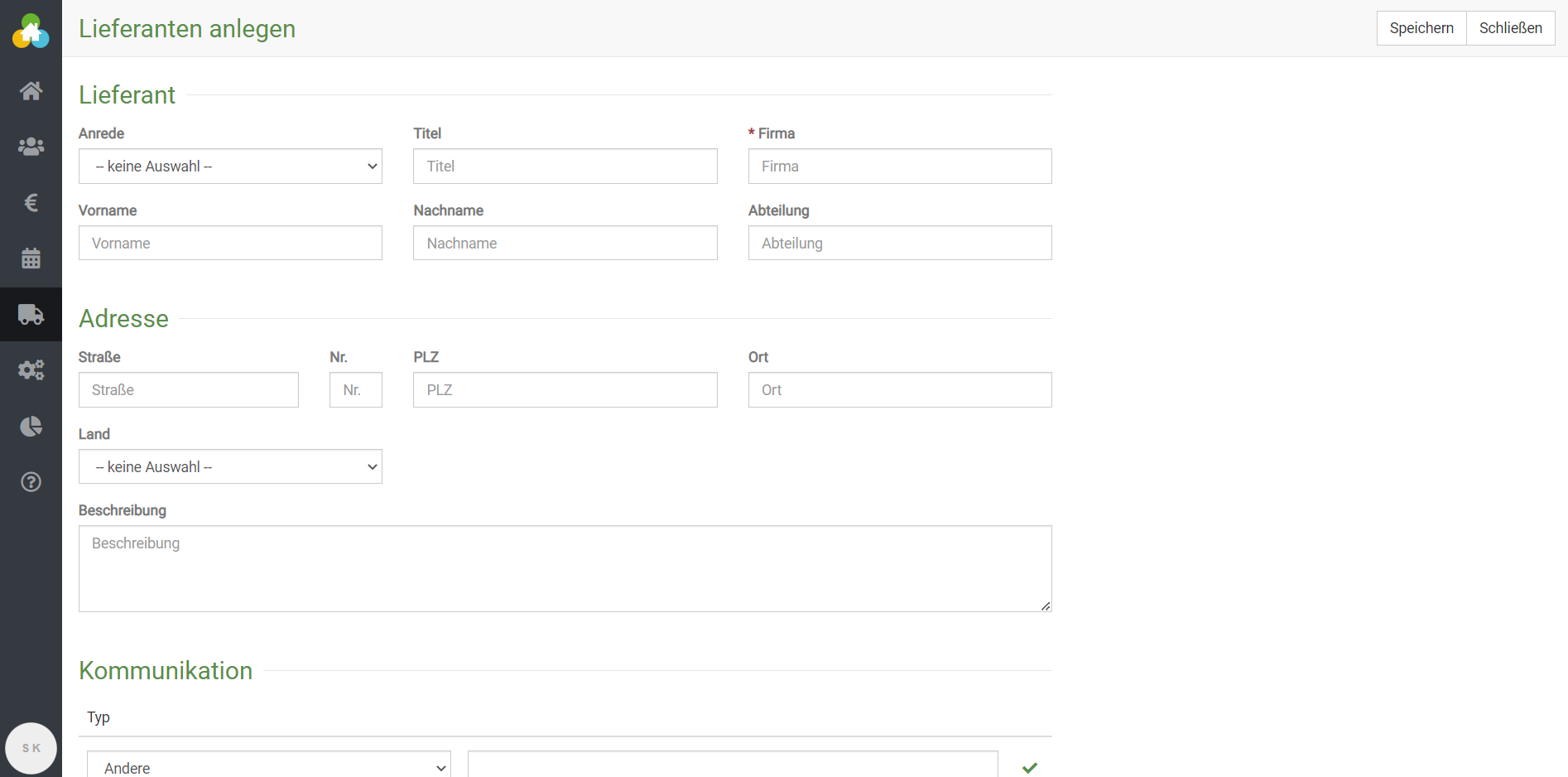
Task: Focus the Firma input field
Action: 899,166
